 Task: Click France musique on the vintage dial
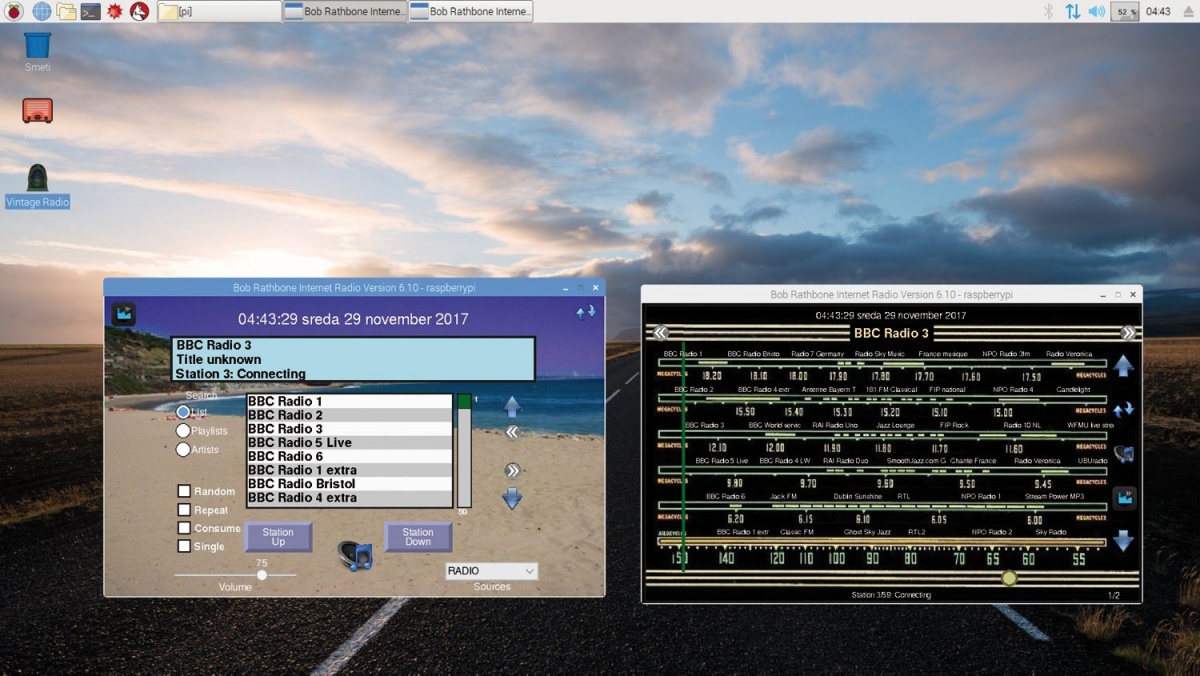[945, 354]
